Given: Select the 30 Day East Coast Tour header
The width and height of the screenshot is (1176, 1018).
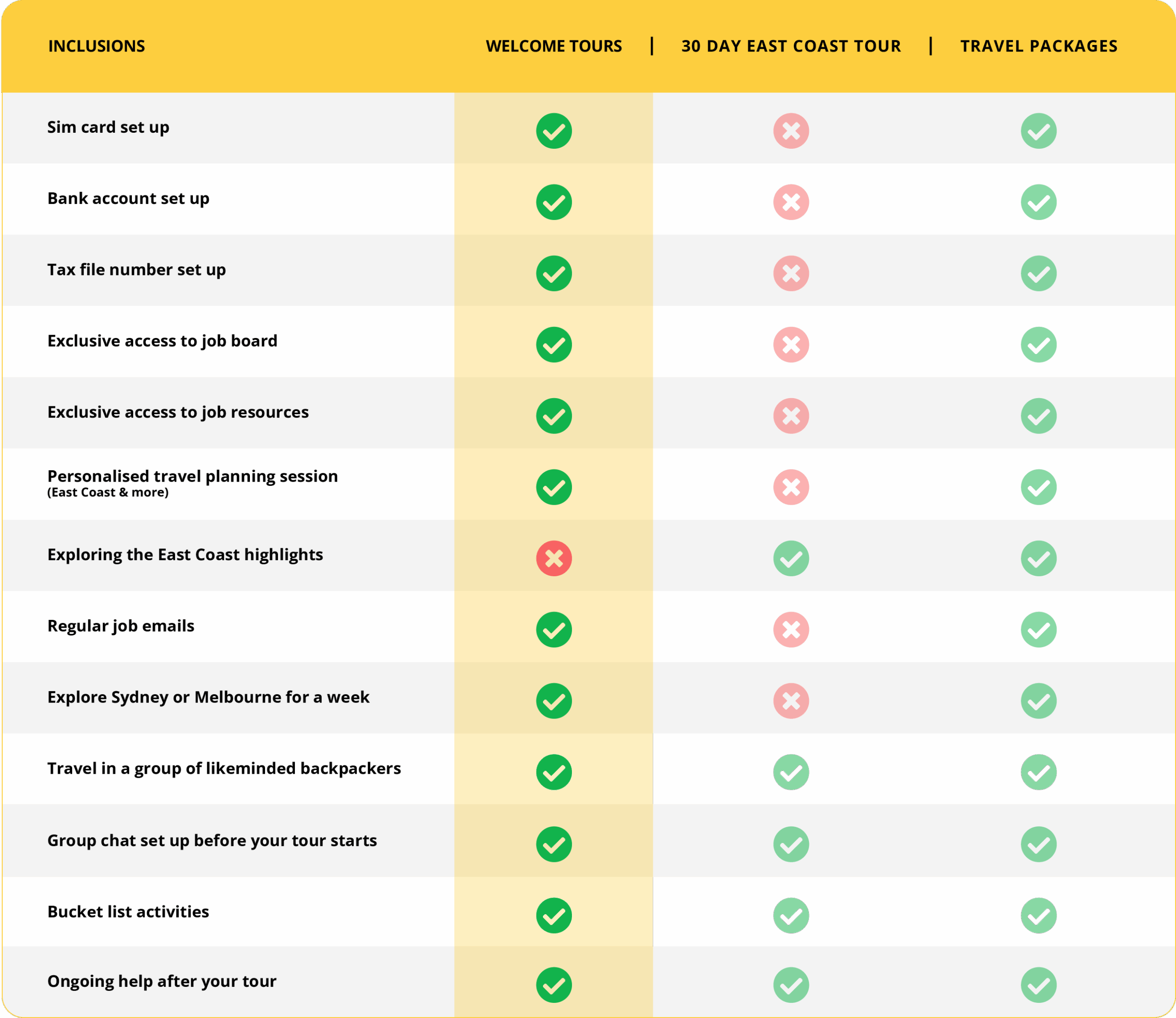Looking at the screenshot, I should (x=791, y=46).
